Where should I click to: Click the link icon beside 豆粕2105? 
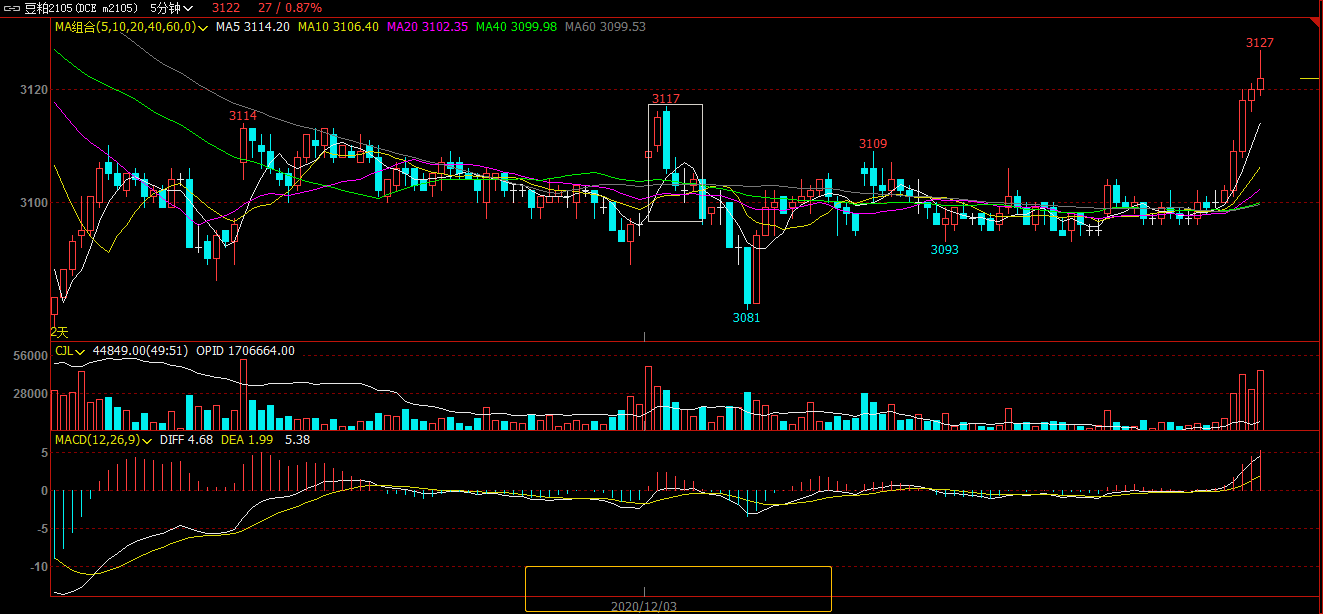pos(13,7)
